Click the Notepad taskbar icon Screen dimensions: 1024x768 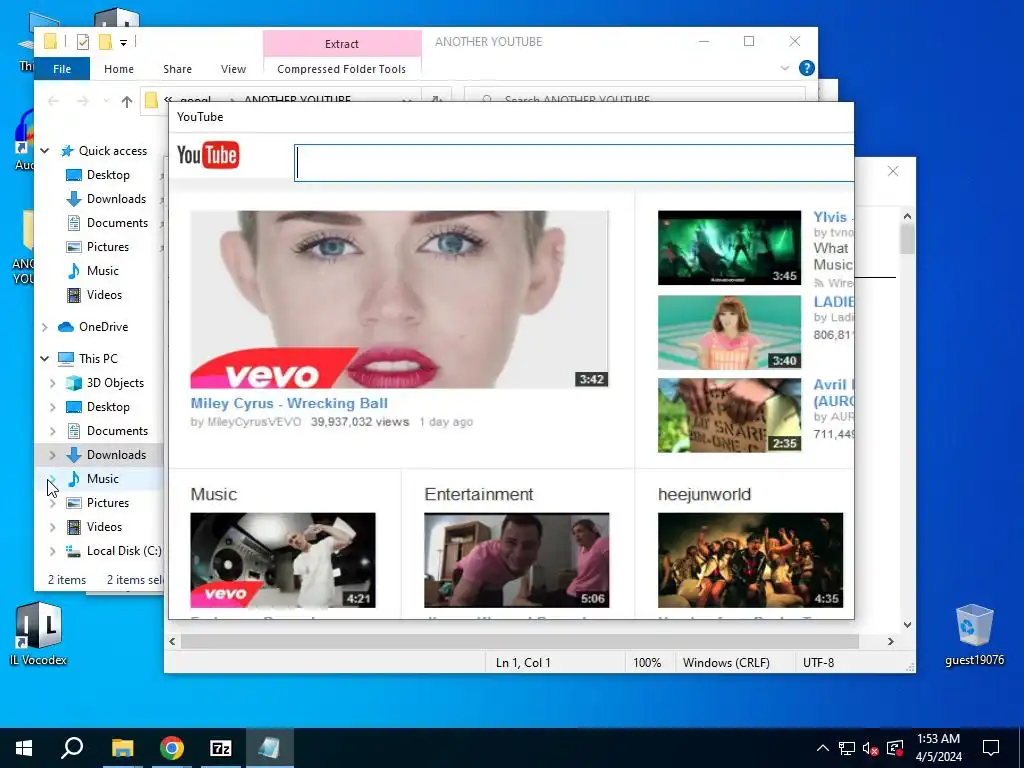tap(269, 748)
